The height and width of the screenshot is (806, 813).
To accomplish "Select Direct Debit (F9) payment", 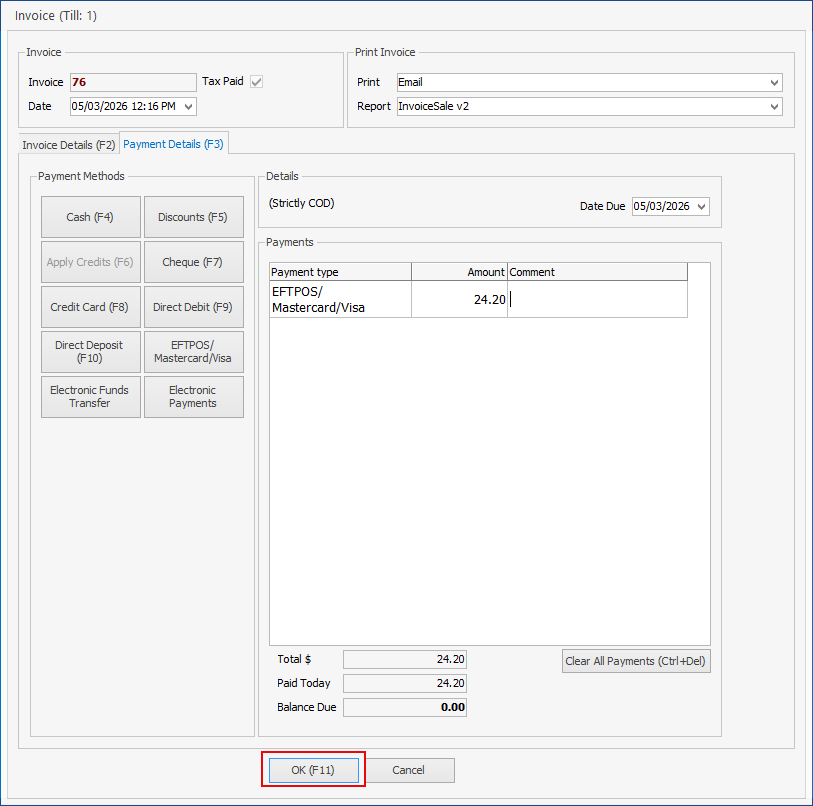I will pyautogui.click(x=193, y=307).
